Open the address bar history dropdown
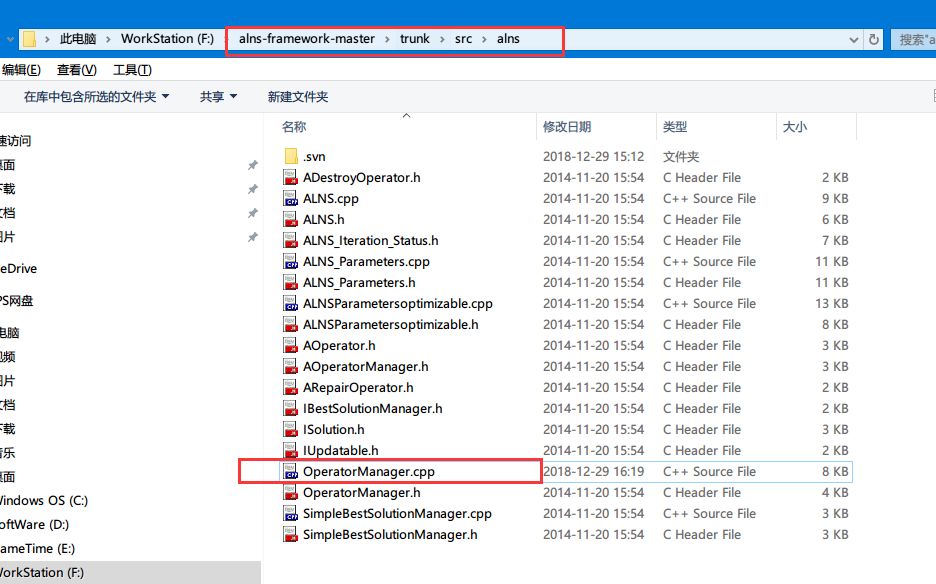Viewport: 936px width, 584px height. click(x=853, y=37)
